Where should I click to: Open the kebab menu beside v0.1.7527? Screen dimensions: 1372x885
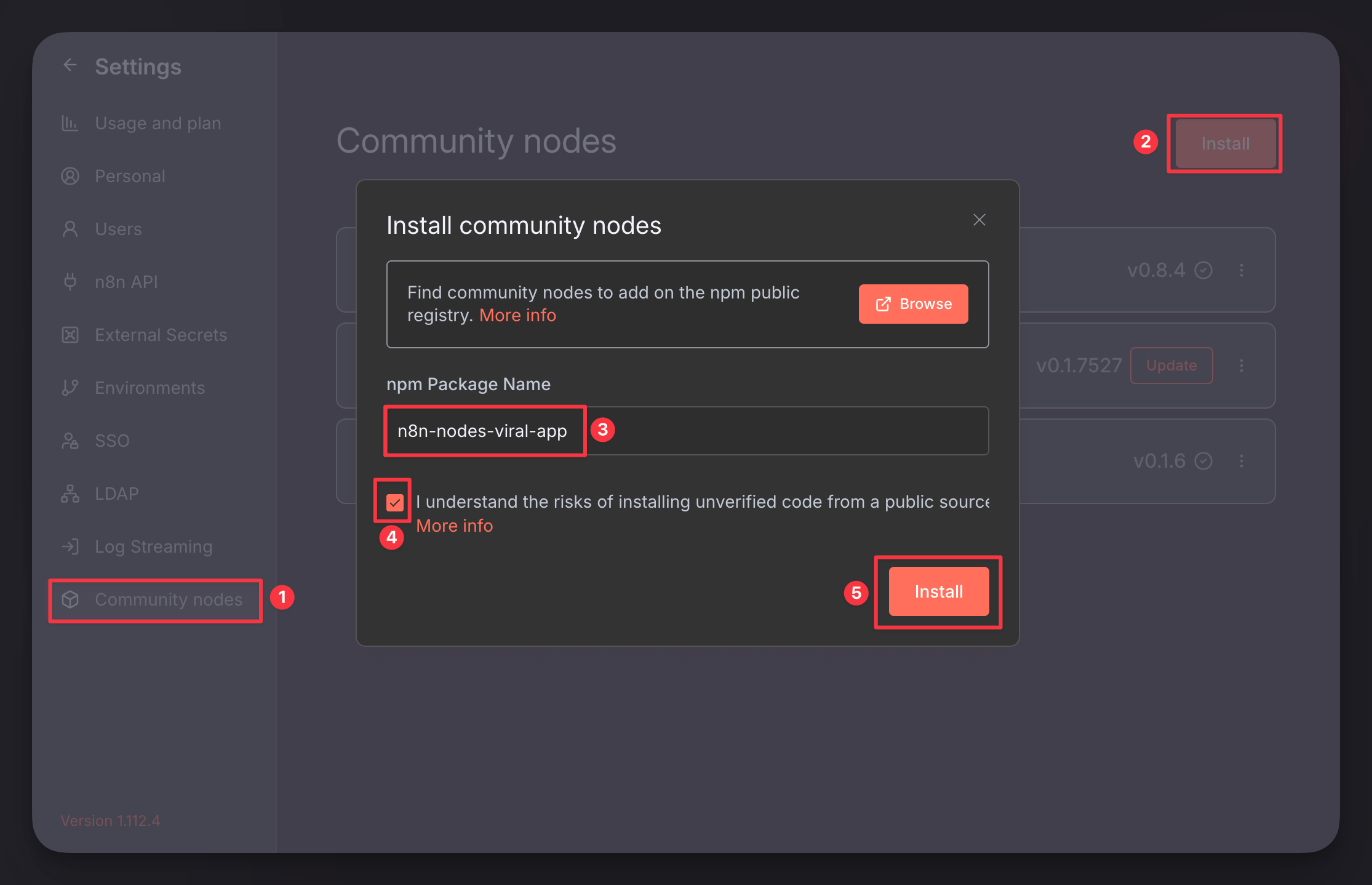[1242, 365]
